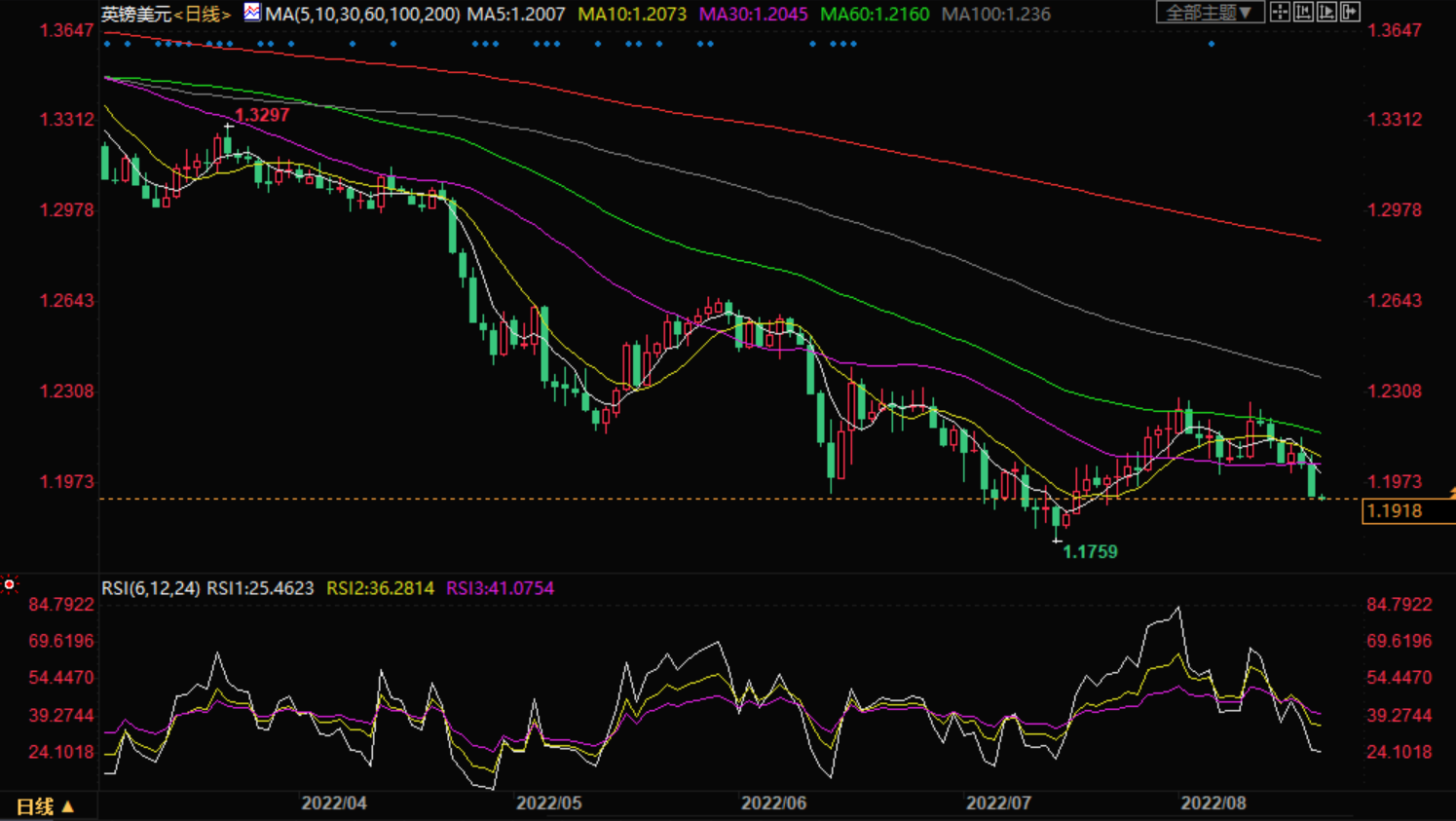
Task: Click the left axis price label 1.3312
Action: 67,120
